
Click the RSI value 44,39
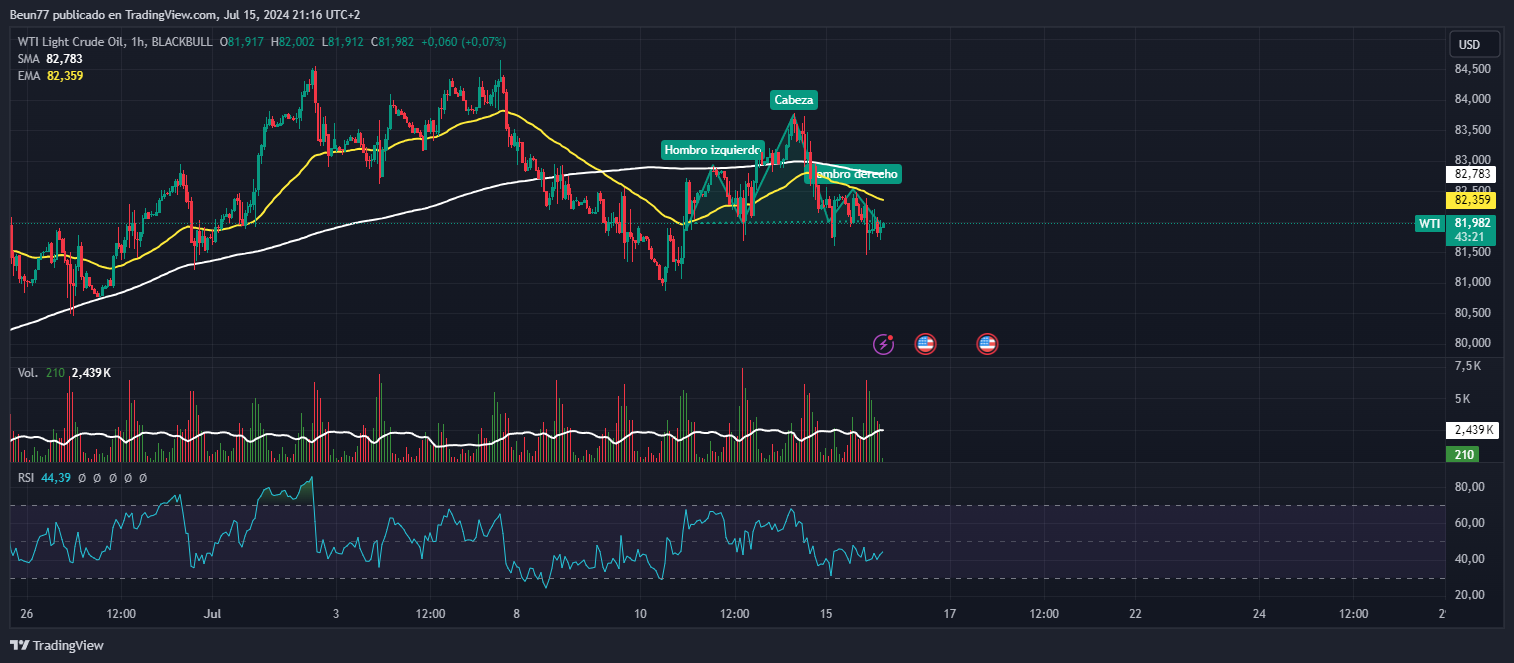(56, 478)
